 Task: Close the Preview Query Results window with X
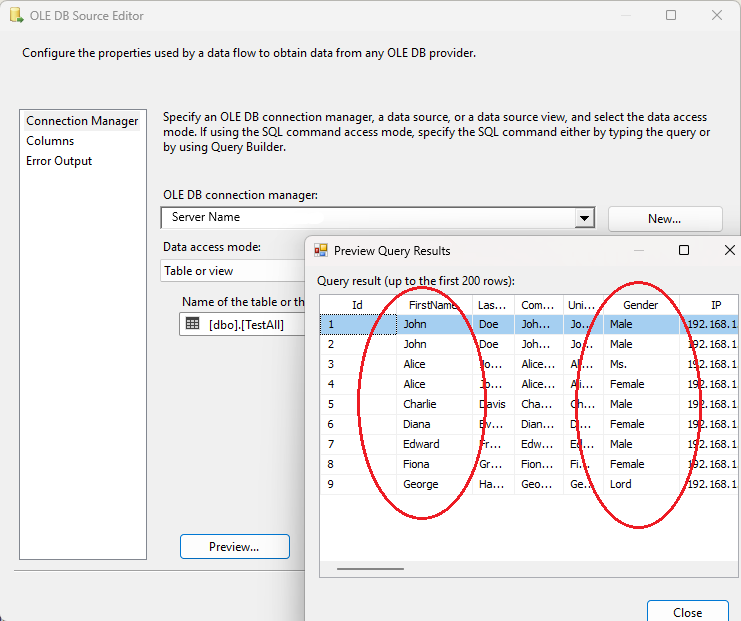pyautogui.click(x=729, y=251)
